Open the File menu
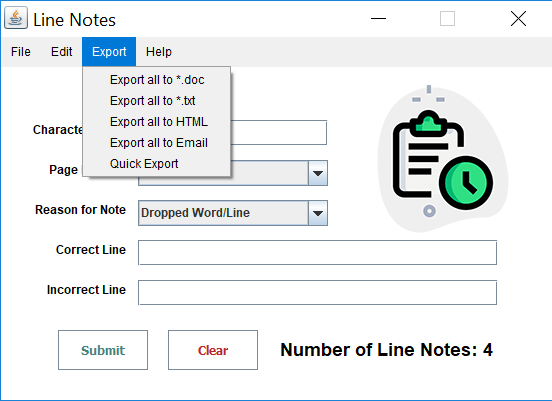Screen dimensions: 552x401 21,52
